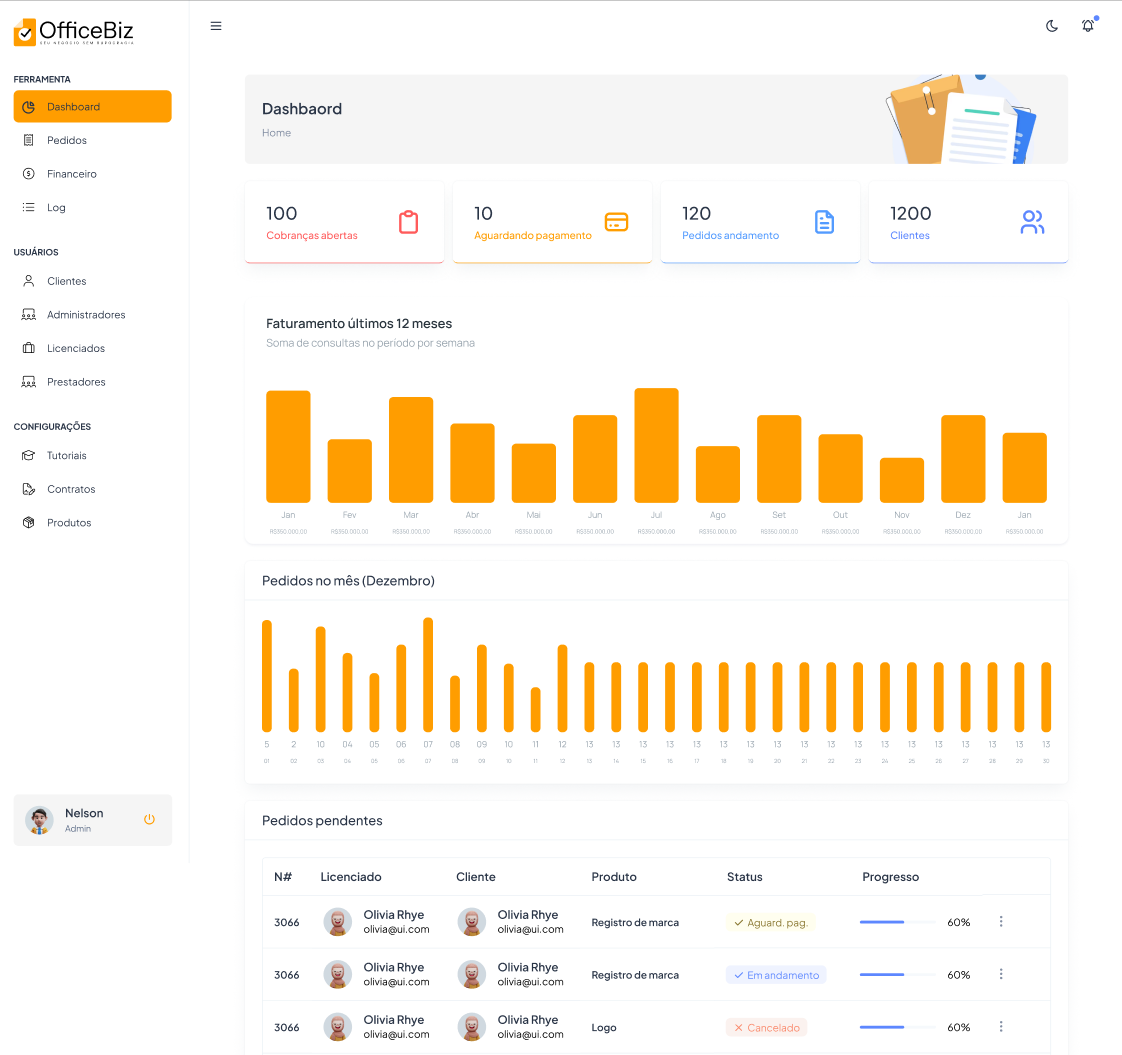Click clipboard icon on Cobranças abertas card
Image resolution: width=1122 pixels, height=1055 pixels.
(x=408, y=222)
